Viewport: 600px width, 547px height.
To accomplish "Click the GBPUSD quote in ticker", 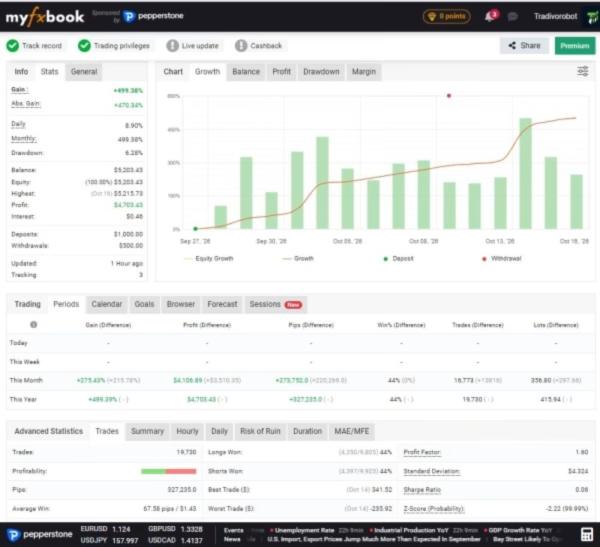I will point(177,529).
